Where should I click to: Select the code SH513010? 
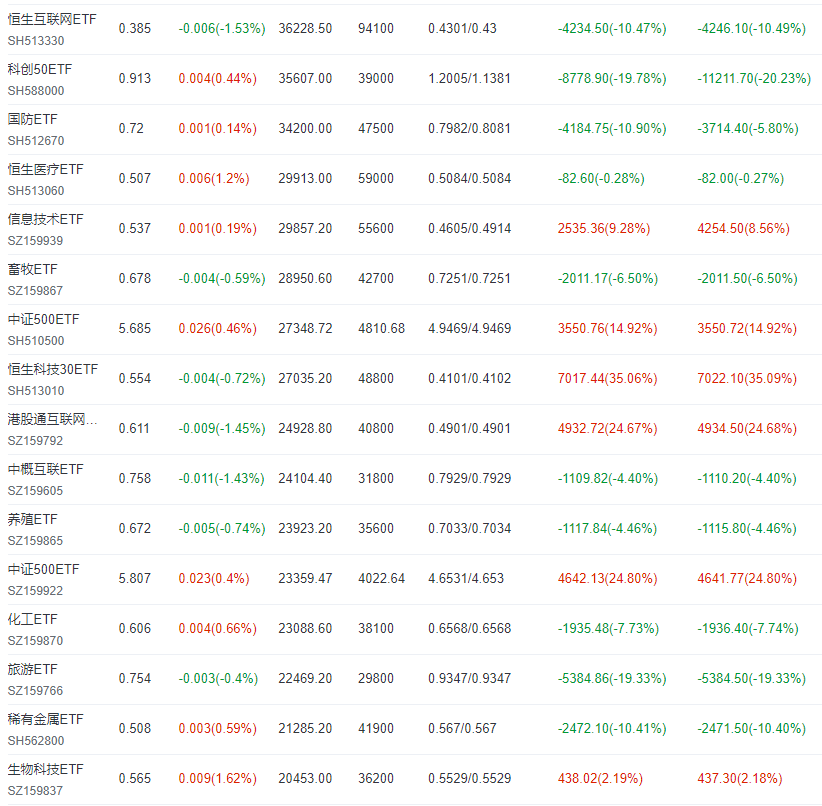(x=36, y=391)
